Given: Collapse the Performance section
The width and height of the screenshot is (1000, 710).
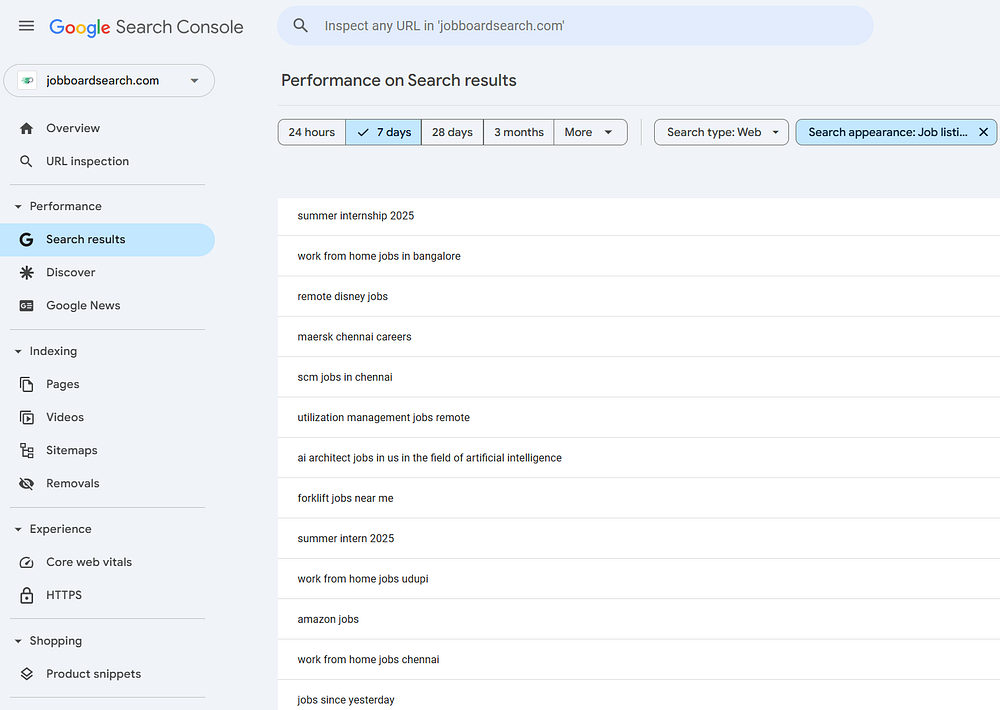Looking at the screenshot, I should click(18, 206).
